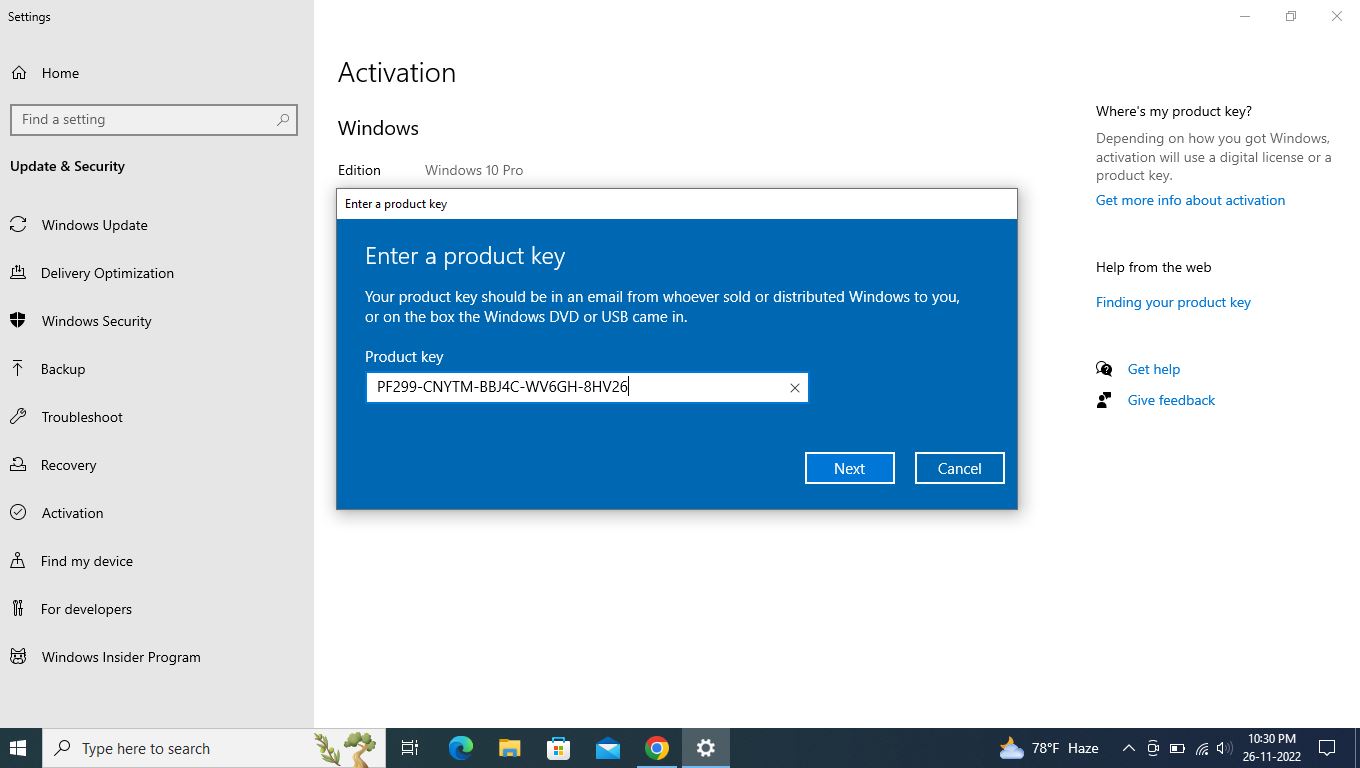This screenshot has width=1360, height=768.
Task: Click the Meet Now tray icon
Action: (x=1153, y=748)
